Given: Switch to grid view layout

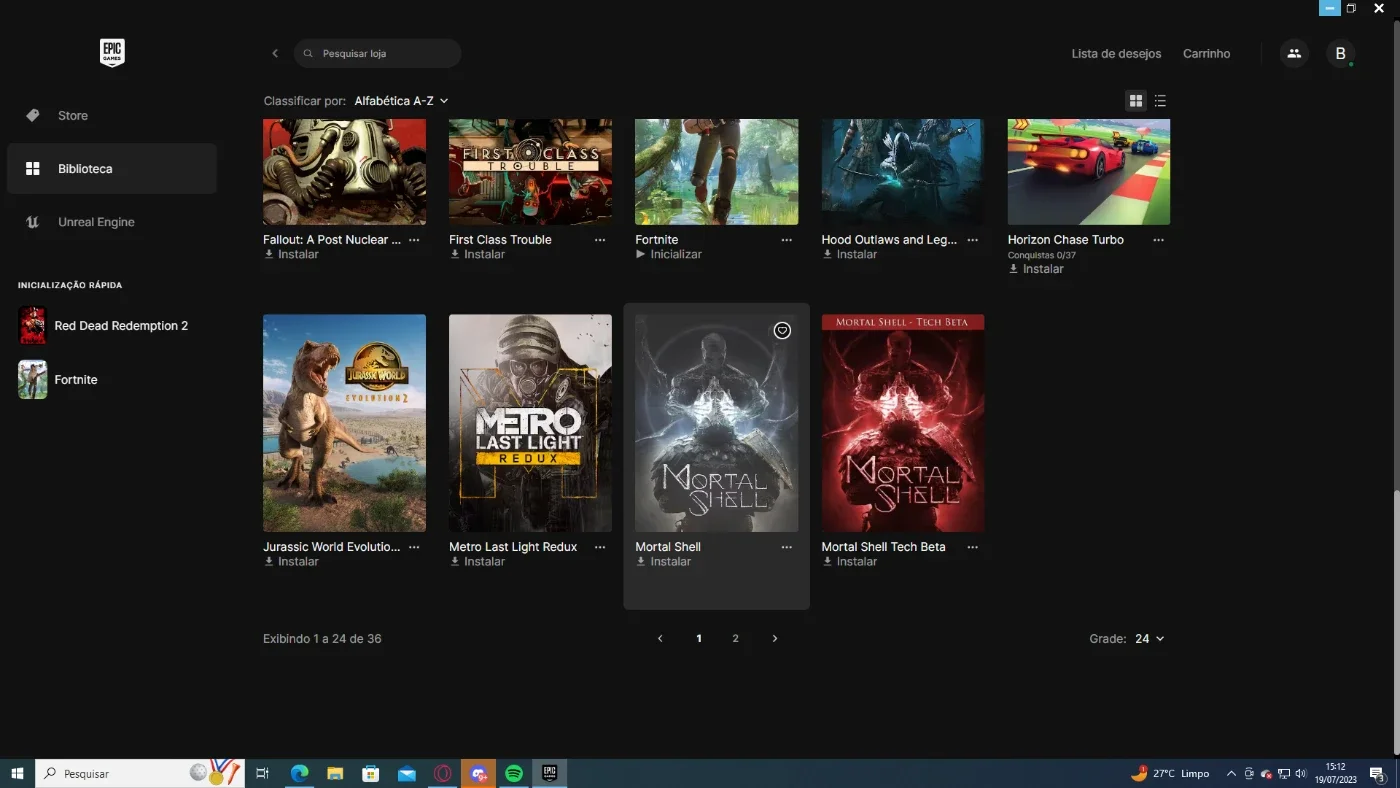Looking at the screenshot, I should [1135, 101].
